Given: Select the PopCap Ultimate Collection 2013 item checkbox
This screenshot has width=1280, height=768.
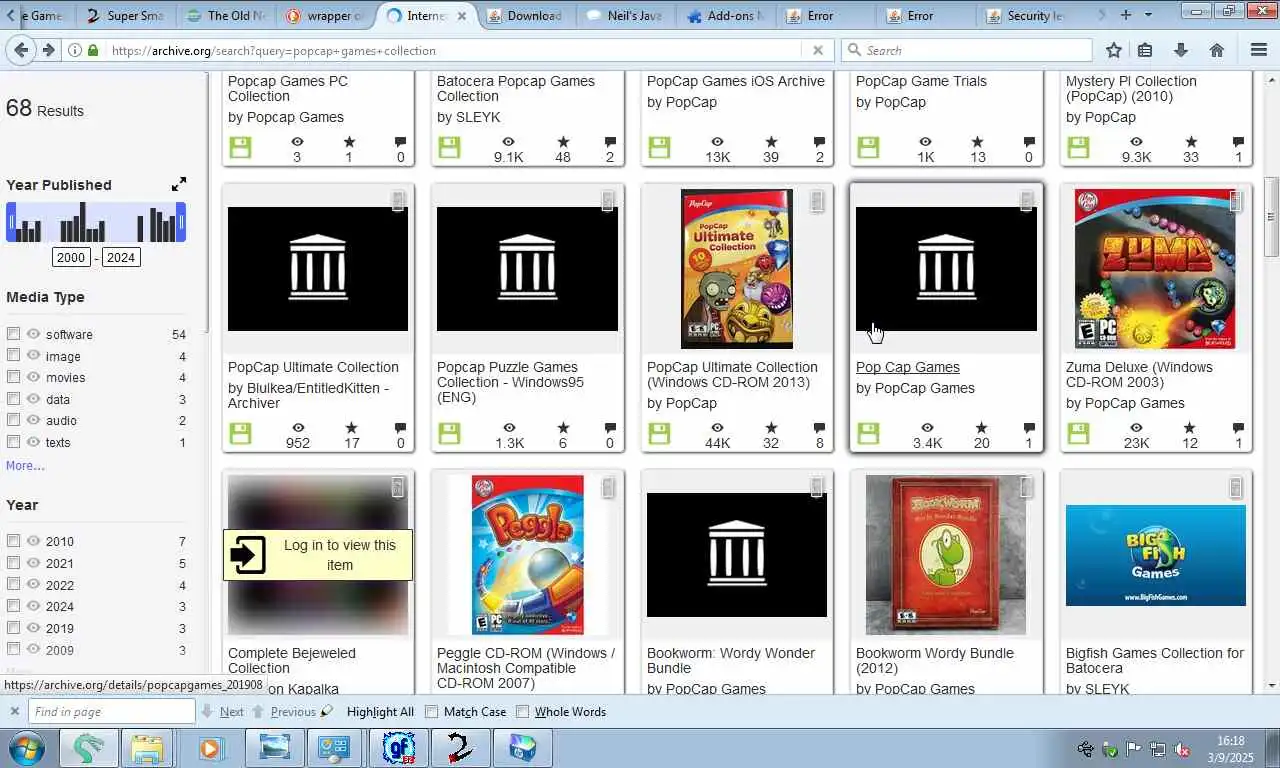Looking at the screenshot, I should [817, 201].
